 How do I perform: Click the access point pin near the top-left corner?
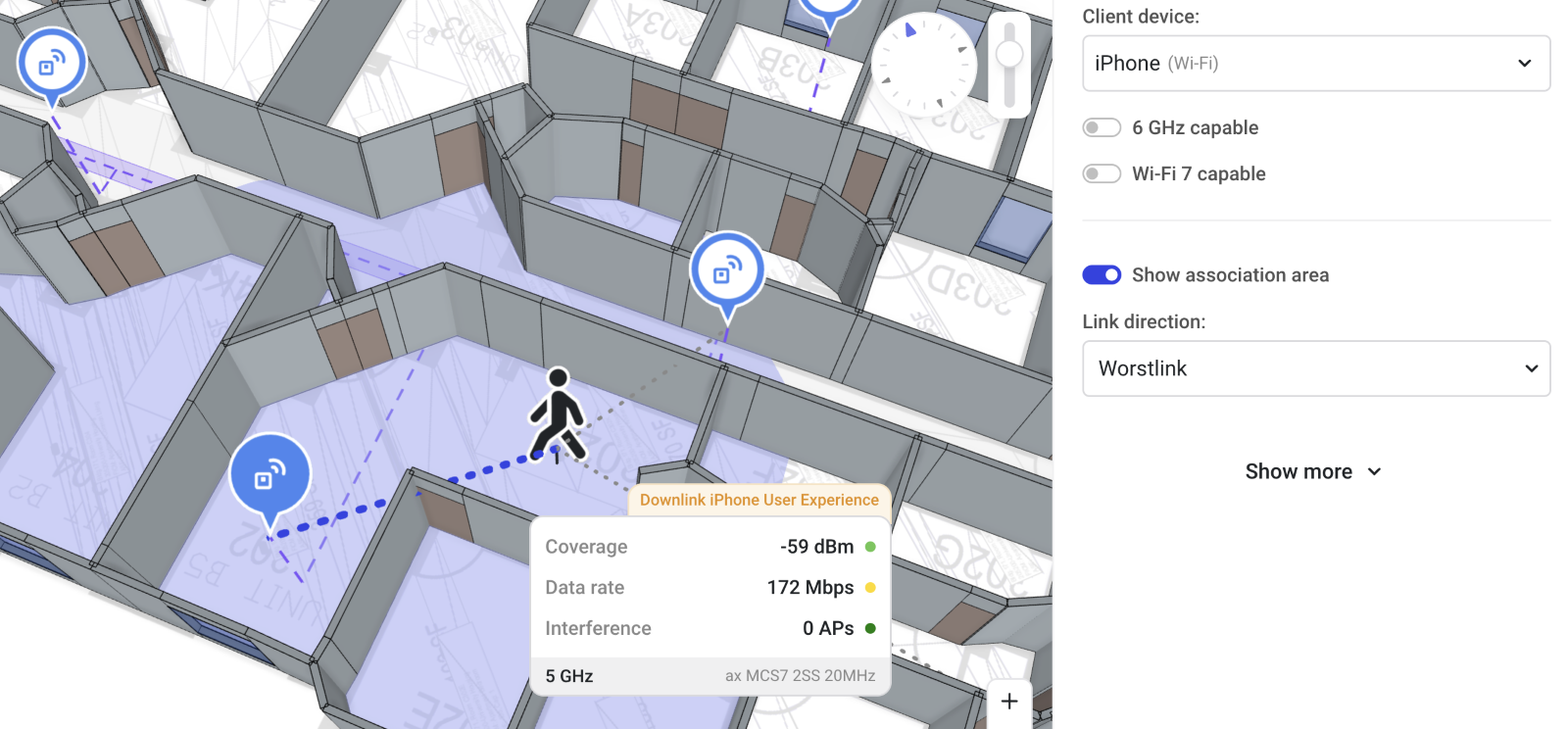52,65
